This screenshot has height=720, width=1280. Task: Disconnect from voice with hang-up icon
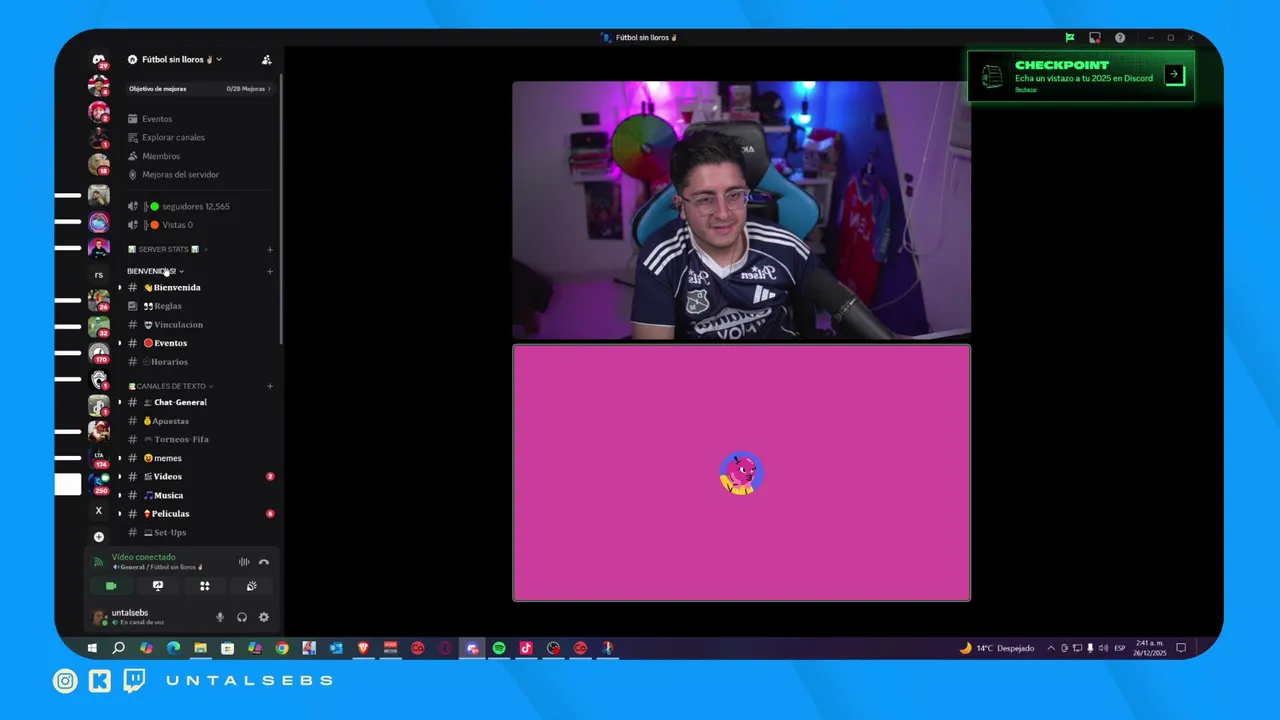pyautogui.click(x=264, y=562)
